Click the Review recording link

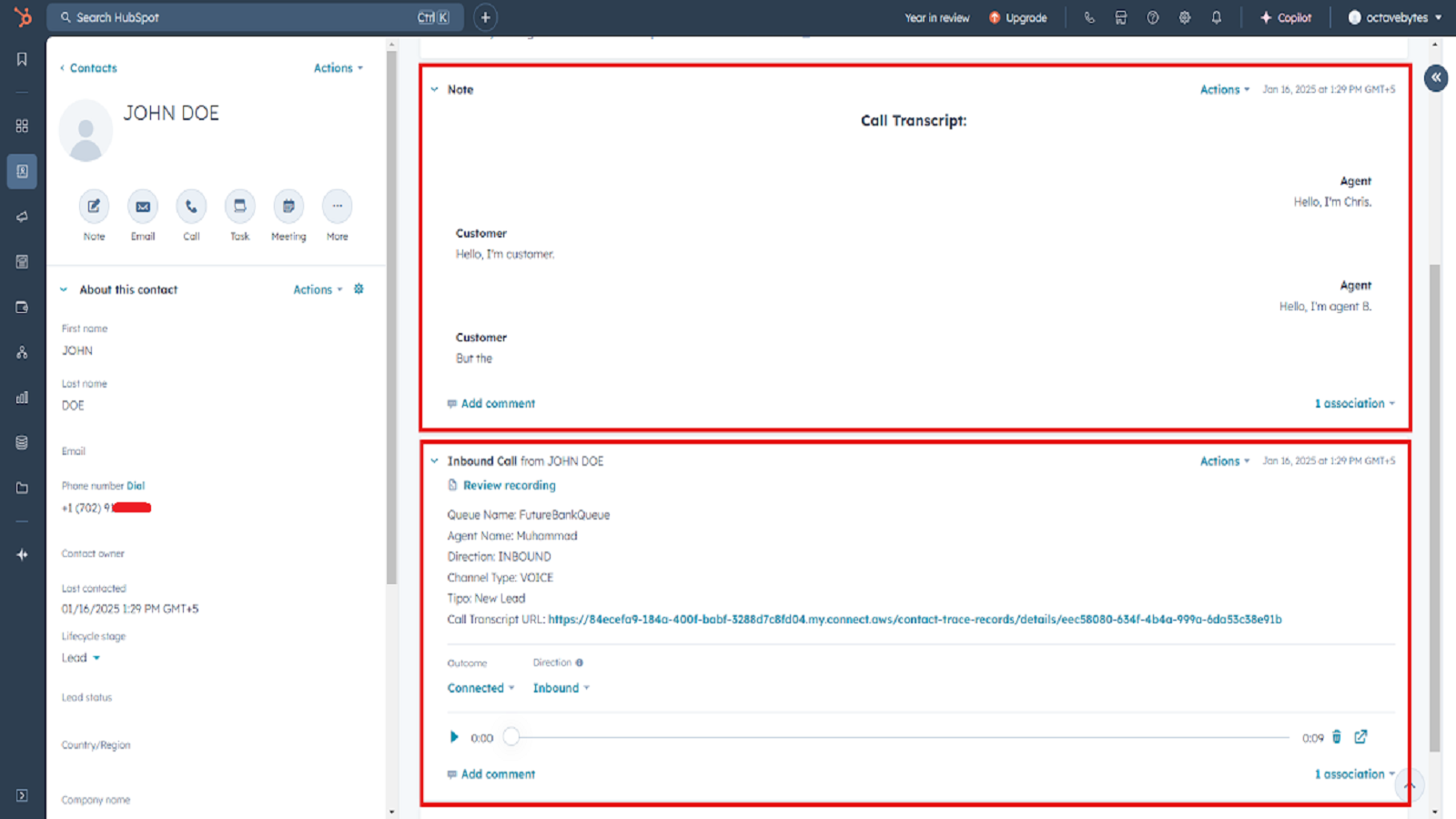point(509,485)
